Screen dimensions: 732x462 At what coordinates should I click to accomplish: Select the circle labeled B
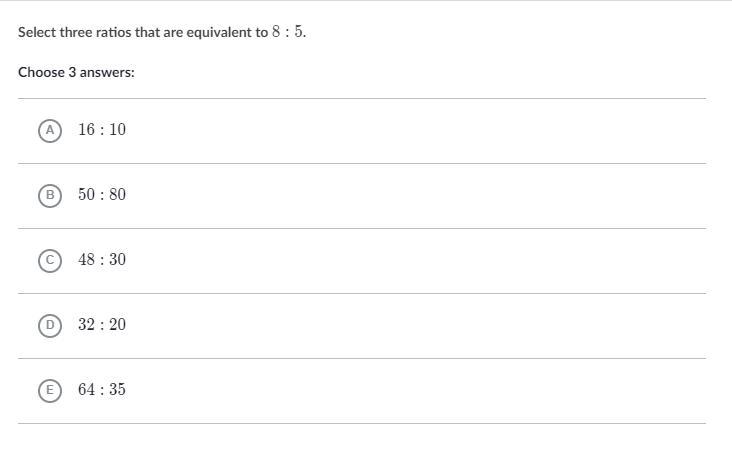tap(50, 196)
